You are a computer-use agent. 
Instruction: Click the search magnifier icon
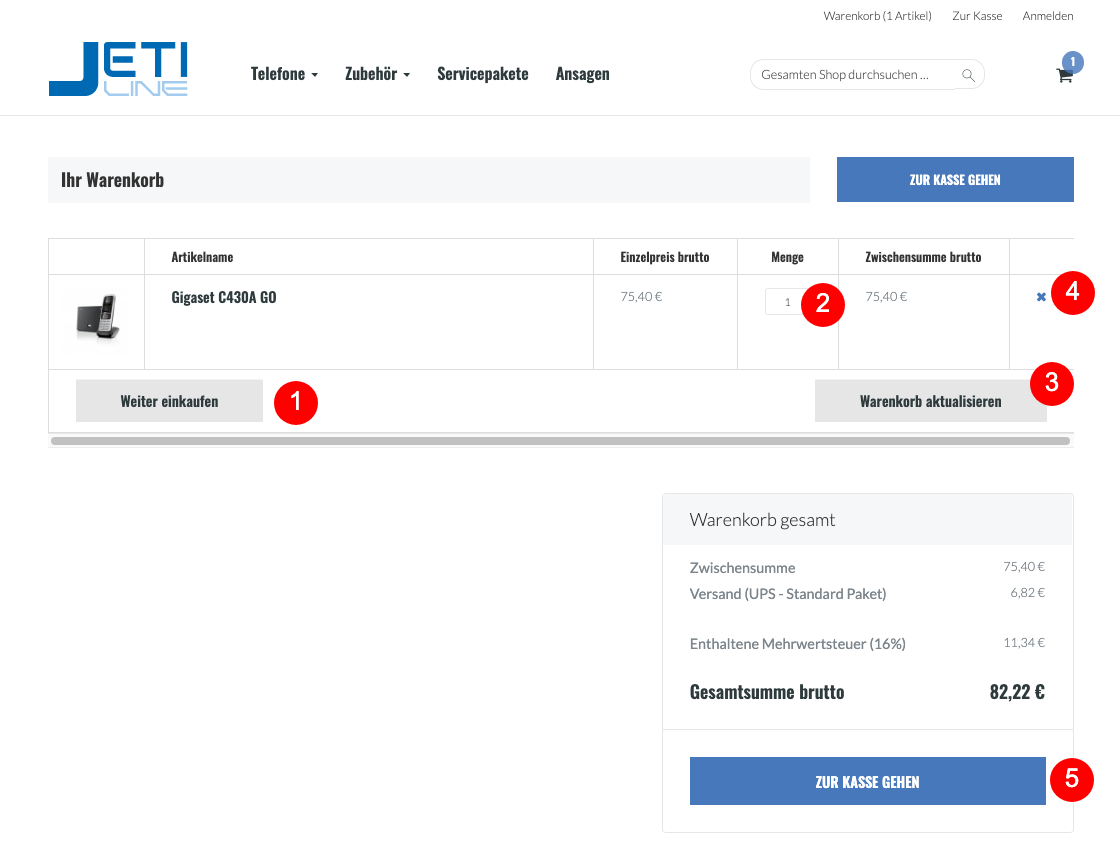[968, 75]
